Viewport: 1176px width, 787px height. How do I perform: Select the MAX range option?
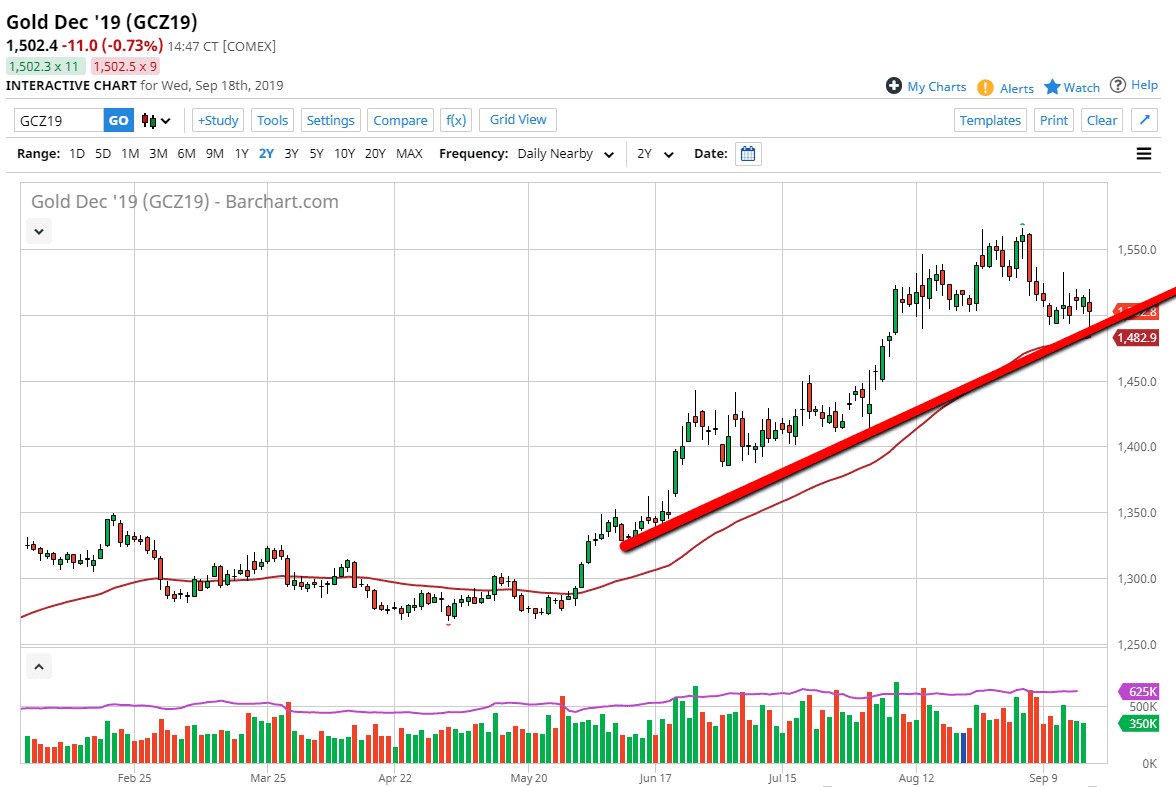[x=409, y=154]
